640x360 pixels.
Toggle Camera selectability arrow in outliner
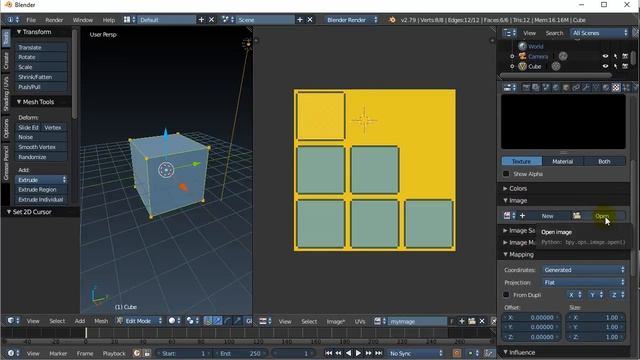(x=616, y=56)
